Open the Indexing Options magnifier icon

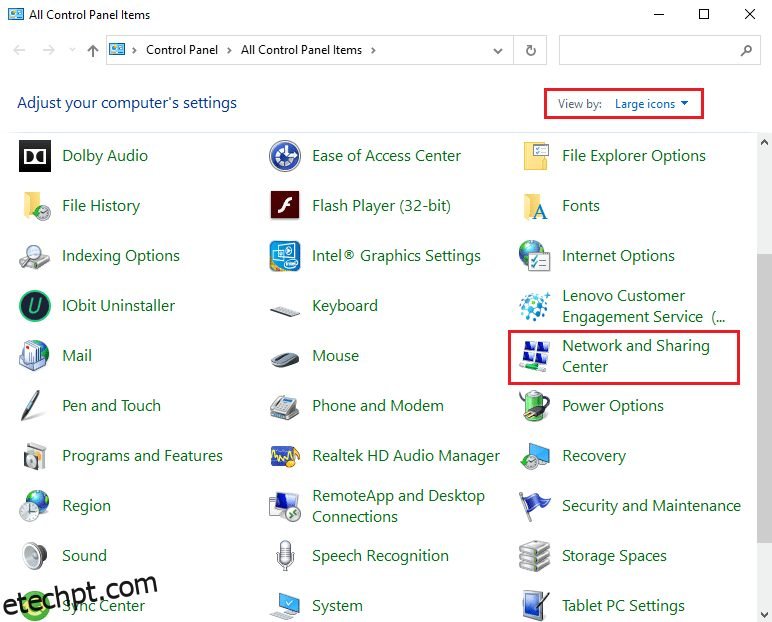click(x=34, y=257)
